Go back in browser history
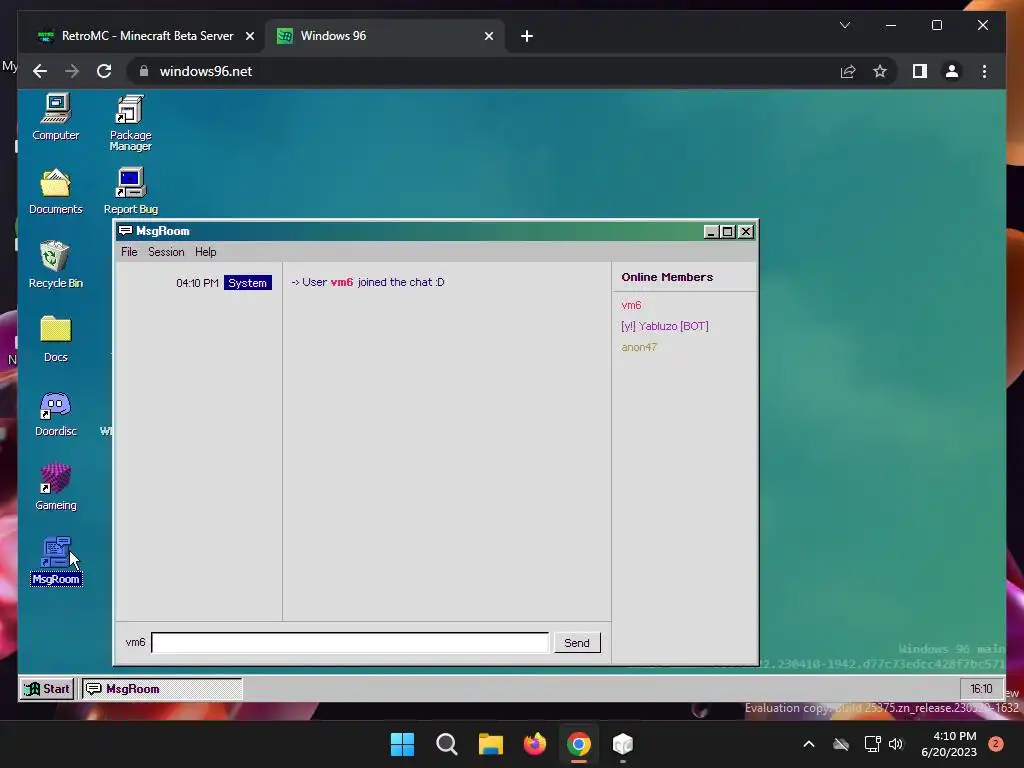This screenshot has width=1024, height=768. coord(40,71)
